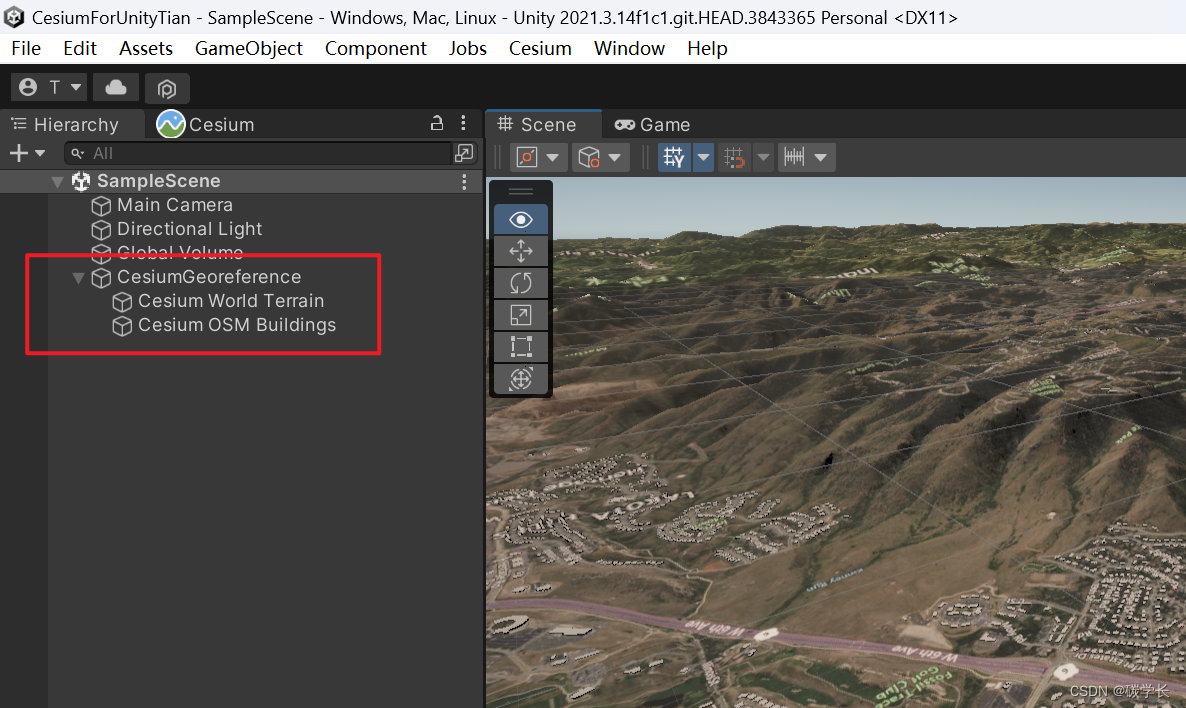Open the Help menu
Screen dimensions: 1186x708
[707, 48]
